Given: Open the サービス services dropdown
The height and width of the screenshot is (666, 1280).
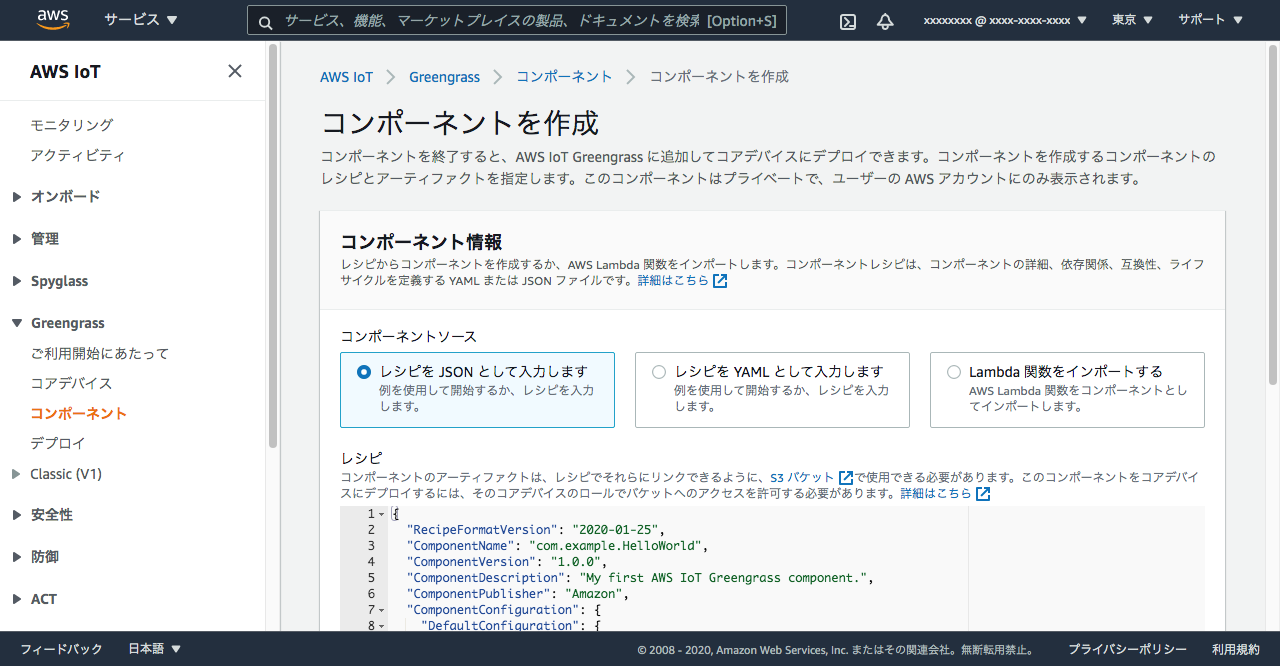Looking at the screenshot, I should [x=140, y=20].
